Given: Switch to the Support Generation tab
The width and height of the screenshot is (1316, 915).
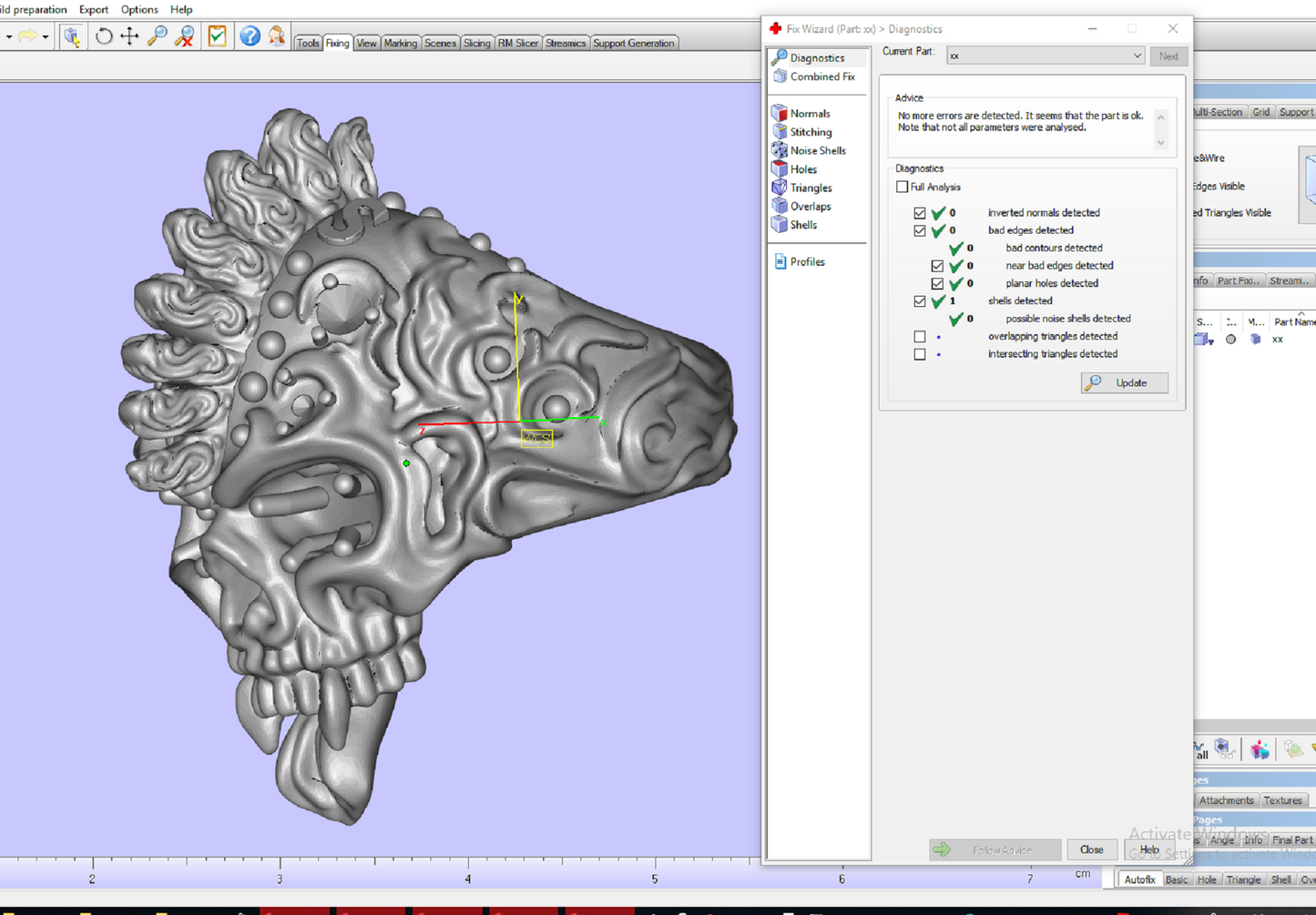Looking at the screenshot, I should 634,42.
